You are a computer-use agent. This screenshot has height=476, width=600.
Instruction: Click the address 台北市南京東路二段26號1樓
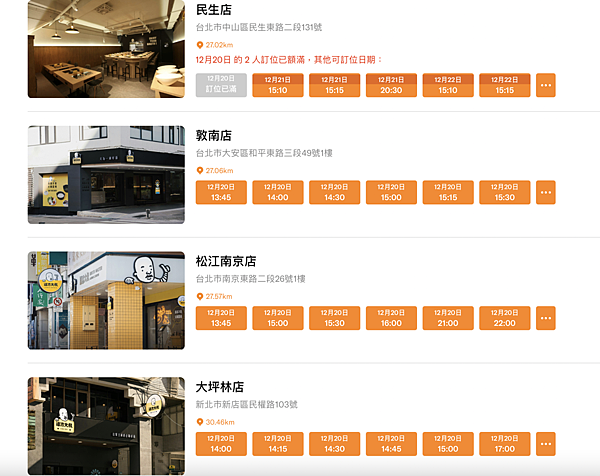coord(251,279)
